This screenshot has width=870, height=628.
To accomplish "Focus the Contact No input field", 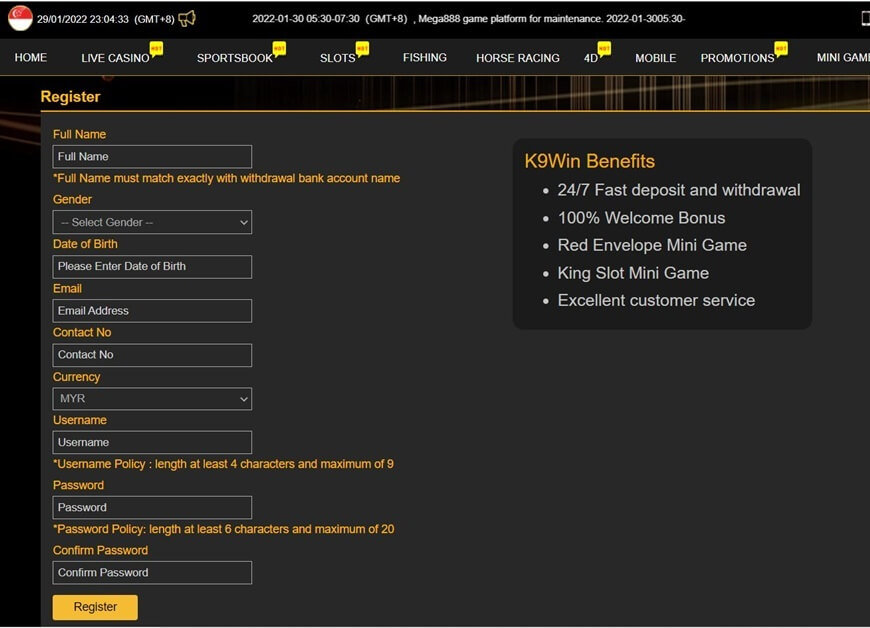I will tap(152, 355).
